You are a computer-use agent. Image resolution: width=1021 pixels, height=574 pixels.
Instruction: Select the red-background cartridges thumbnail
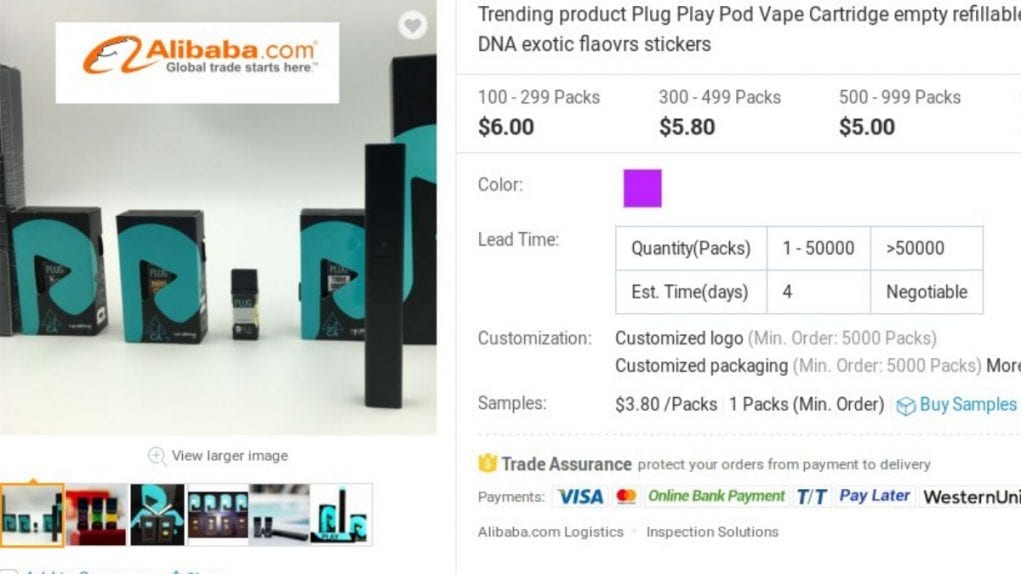coord(96,514)
